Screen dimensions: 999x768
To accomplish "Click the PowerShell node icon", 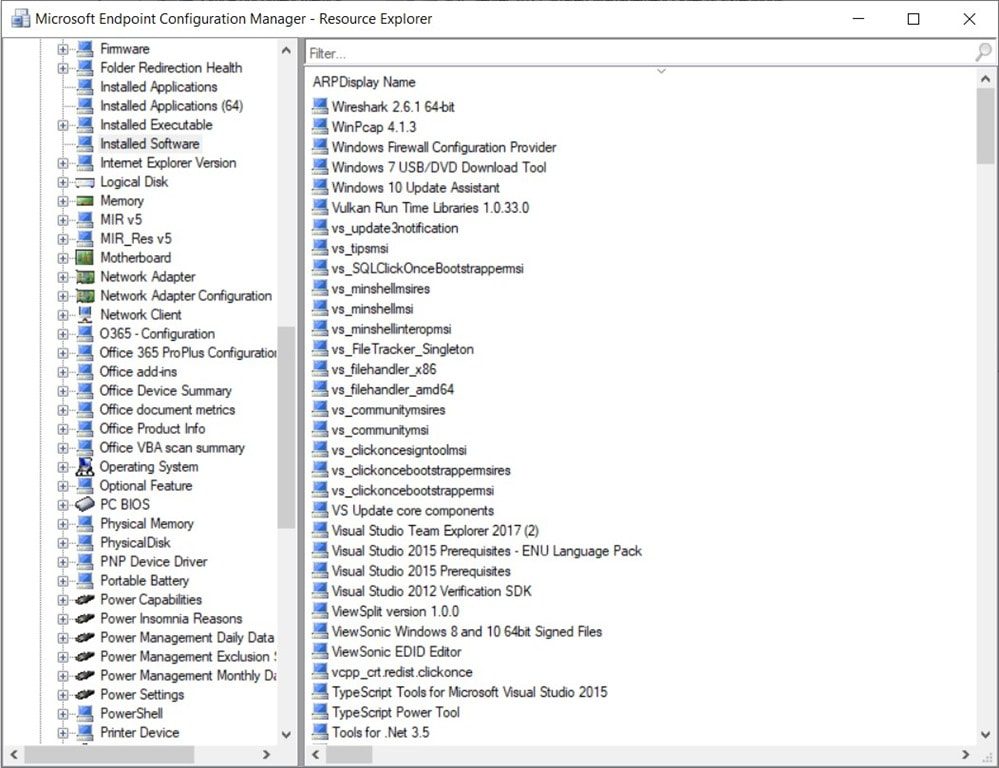I will (x=85, y=713).
